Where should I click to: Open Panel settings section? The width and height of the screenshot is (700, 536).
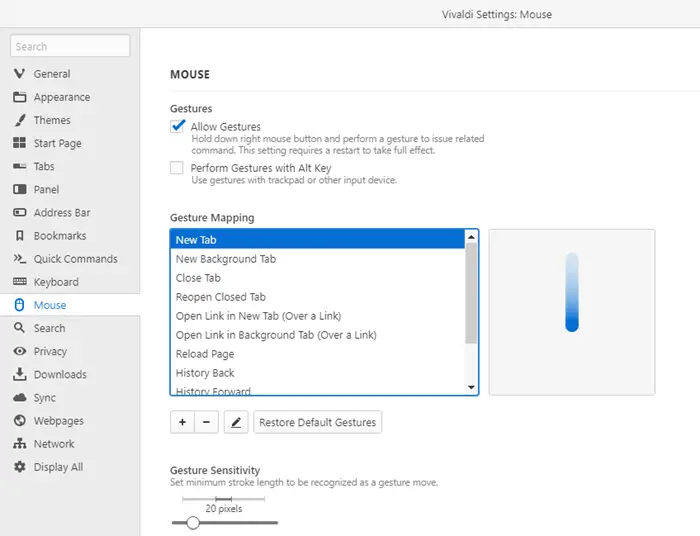pos(46,190)
